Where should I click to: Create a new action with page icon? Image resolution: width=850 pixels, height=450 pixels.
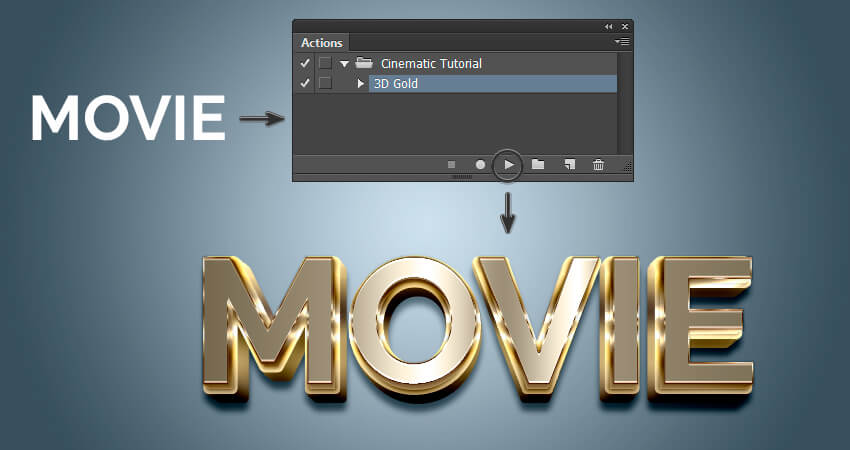coord(569,165)
